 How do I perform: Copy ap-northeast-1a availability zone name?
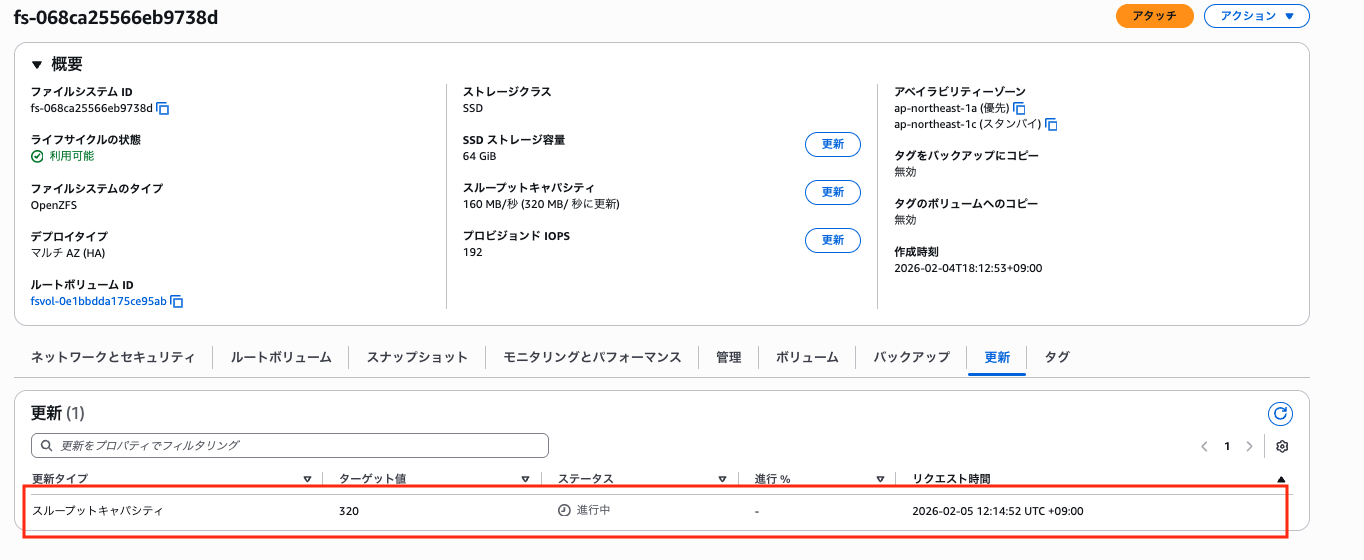click(x=1019, y=108)
